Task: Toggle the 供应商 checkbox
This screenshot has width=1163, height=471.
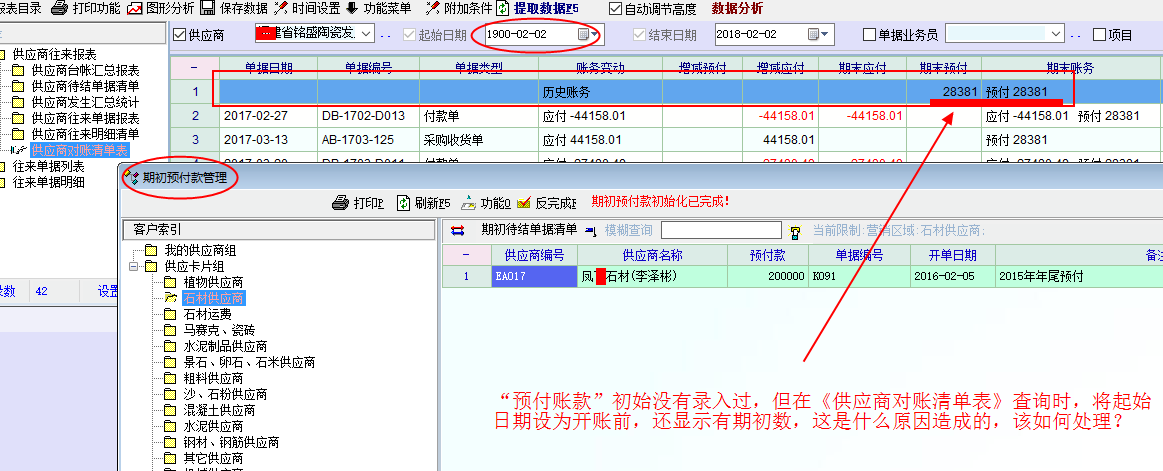Action: point(180,35)
